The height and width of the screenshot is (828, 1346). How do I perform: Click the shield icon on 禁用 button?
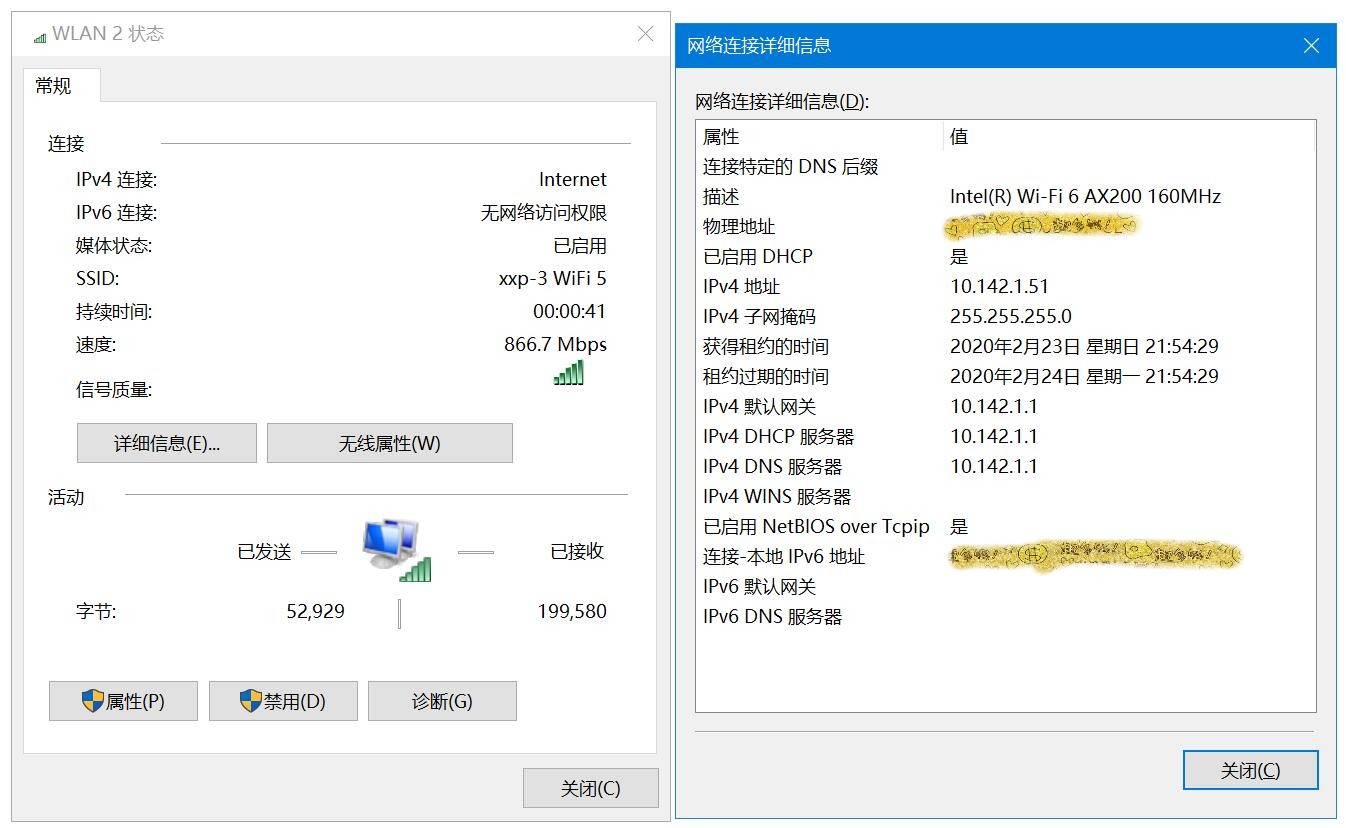pyautogui.click(x=249, y=700)
